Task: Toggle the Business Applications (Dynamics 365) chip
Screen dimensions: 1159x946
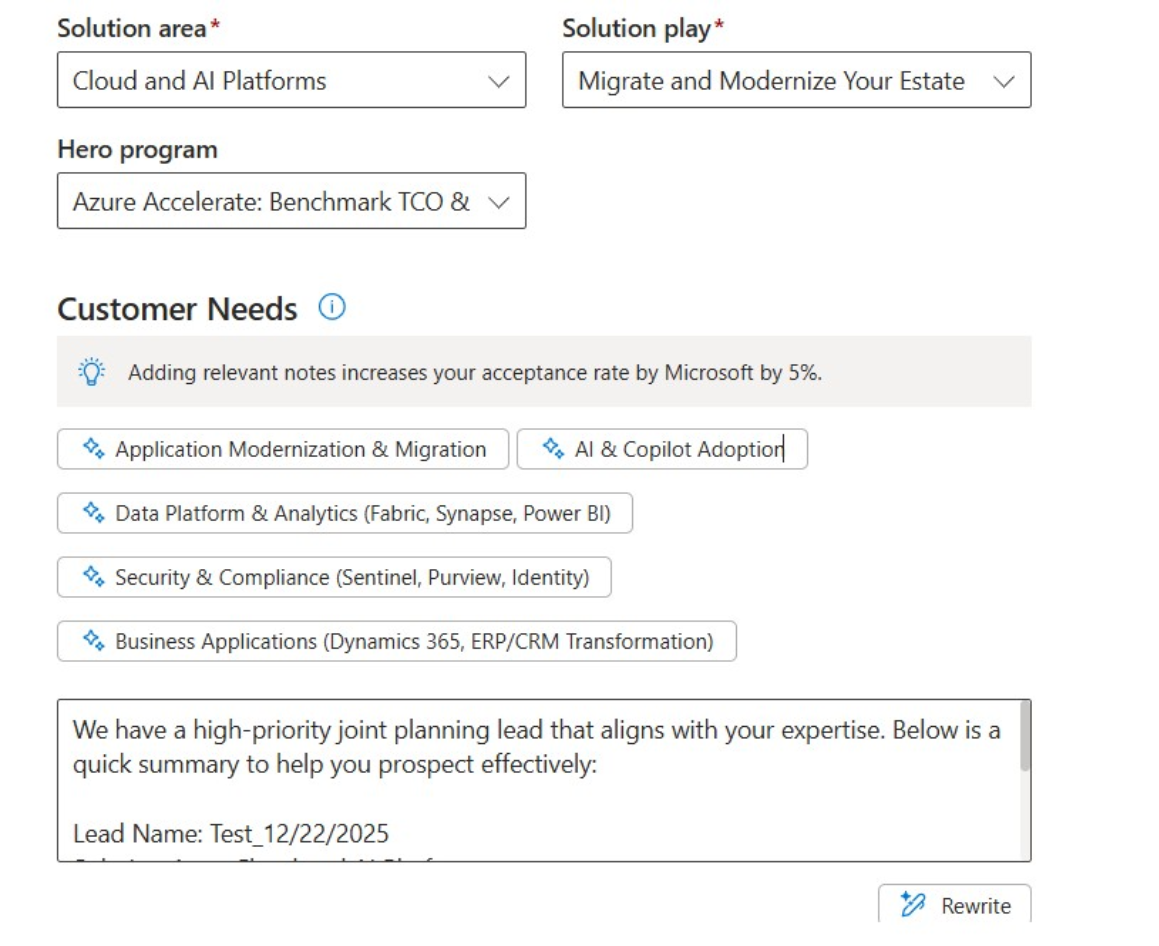Action: (x=397, y=641)
